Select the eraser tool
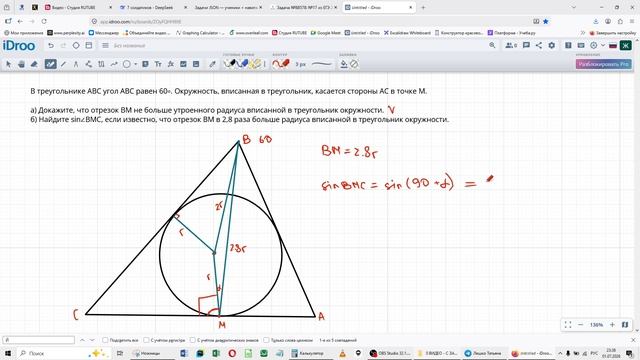 tap(34, 64)
